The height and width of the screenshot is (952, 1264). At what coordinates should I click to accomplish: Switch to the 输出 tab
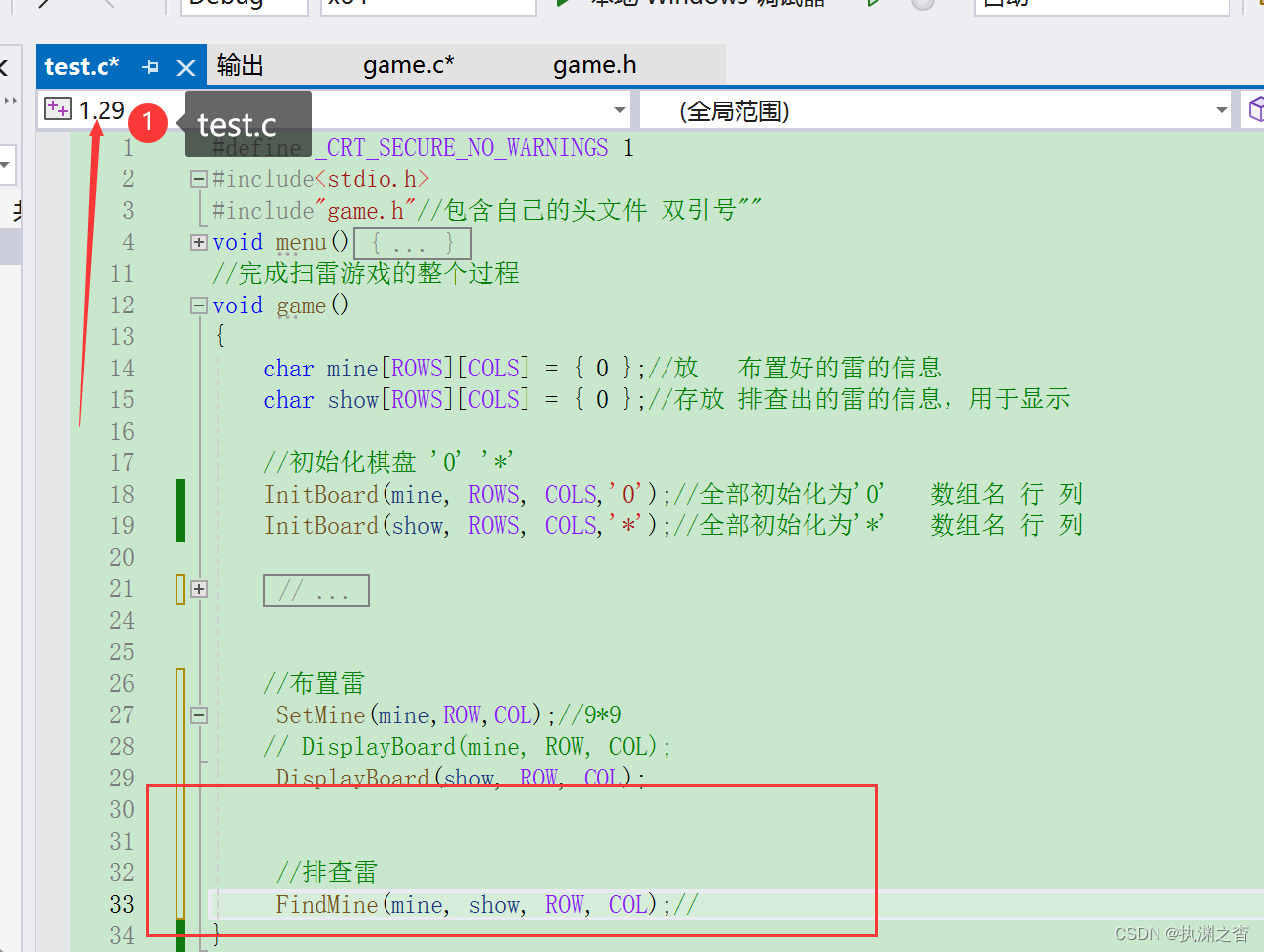pyautogui.click(x=241, y=65)
